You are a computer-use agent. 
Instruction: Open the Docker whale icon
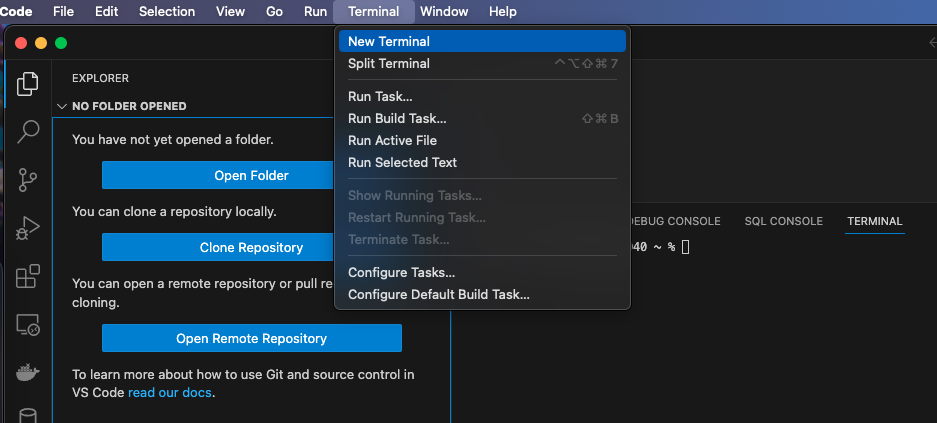pyautogui.click(x=28, y=372)
